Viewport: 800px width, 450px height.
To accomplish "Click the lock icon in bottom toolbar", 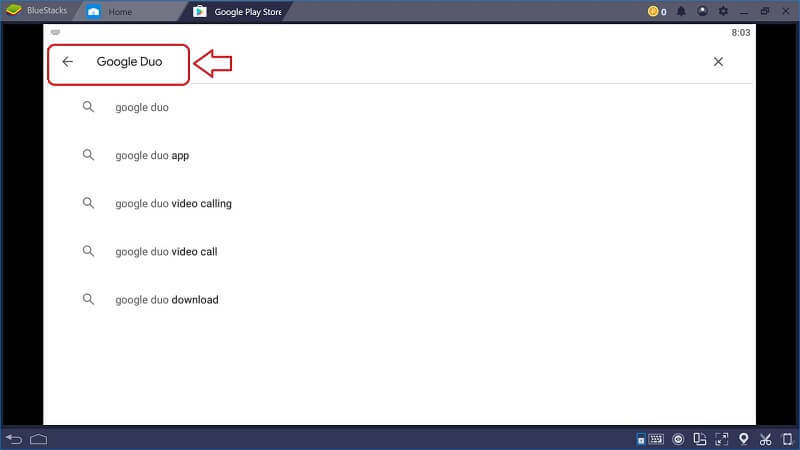I will pyautogui.click(x=641, y=439).
